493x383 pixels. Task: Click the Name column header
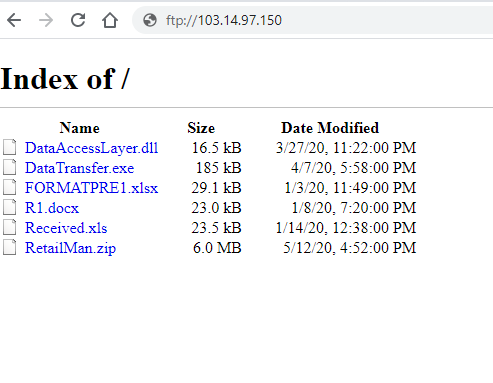79,128
